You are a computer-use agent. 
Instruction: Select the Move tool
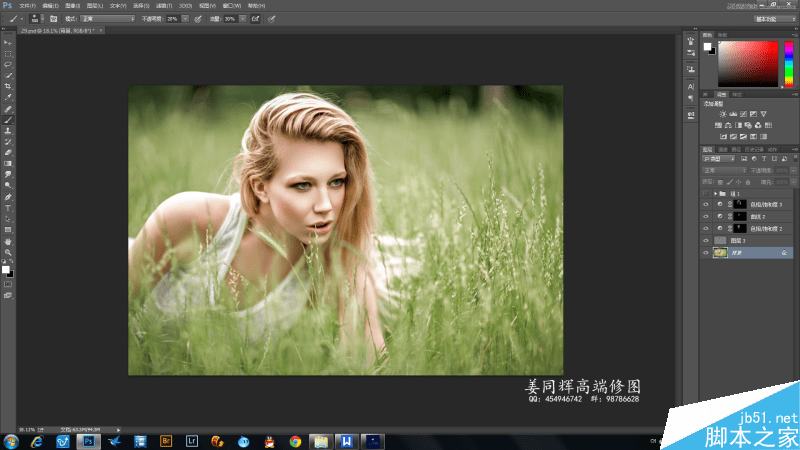pos(9,43)
